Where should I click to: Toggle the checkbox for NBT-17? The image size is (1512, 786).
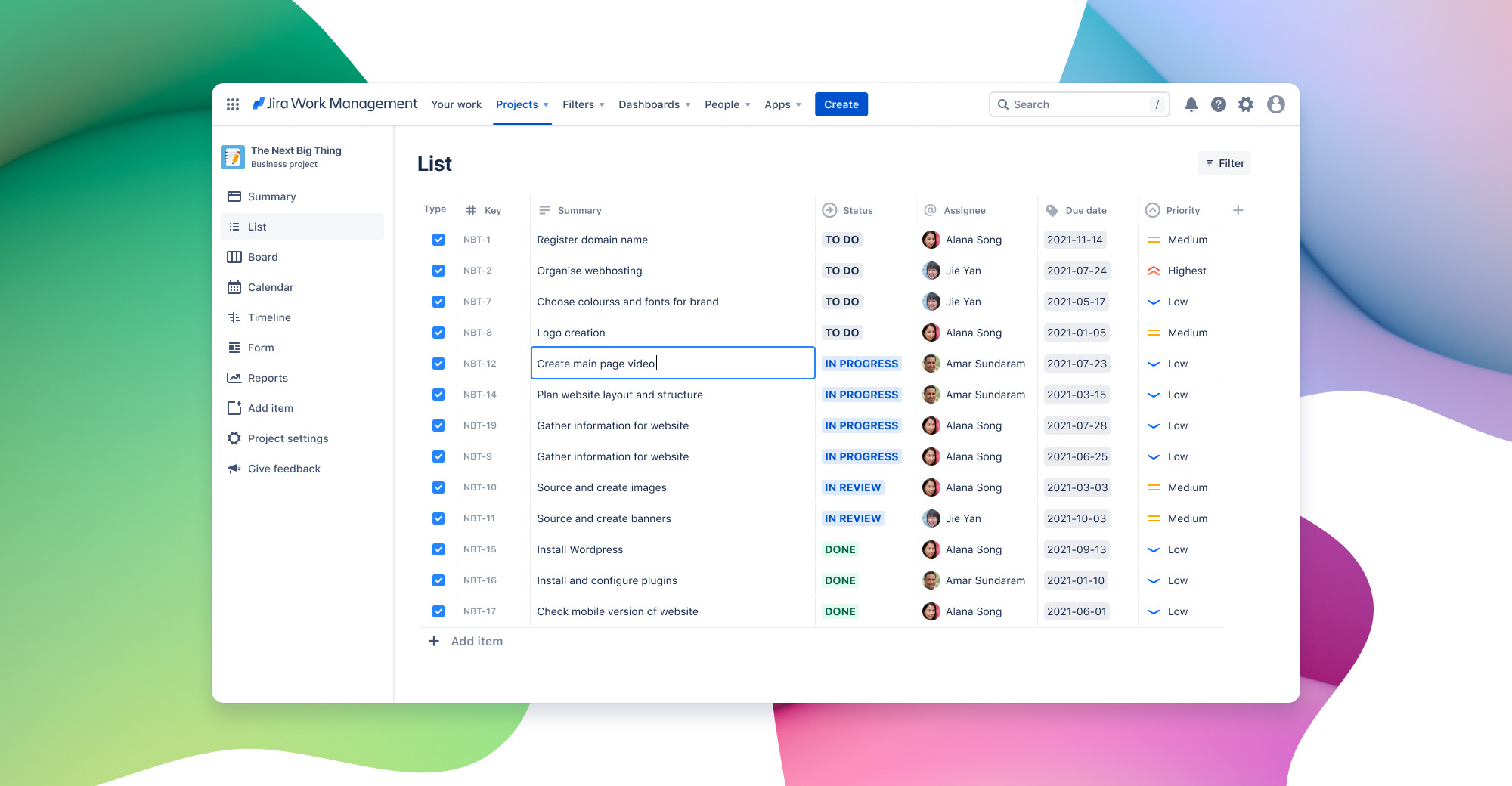438,611
